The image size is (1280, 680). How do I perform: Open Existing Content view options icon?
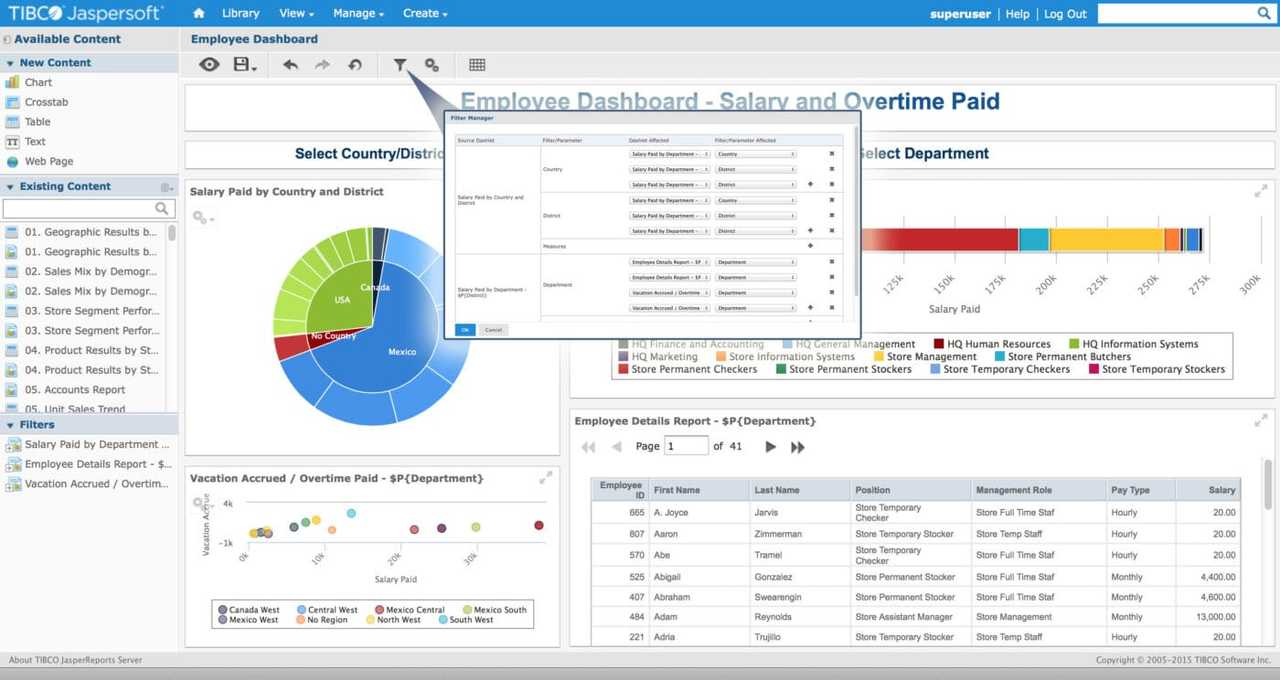pyautogui.click(x=167, y=187)
